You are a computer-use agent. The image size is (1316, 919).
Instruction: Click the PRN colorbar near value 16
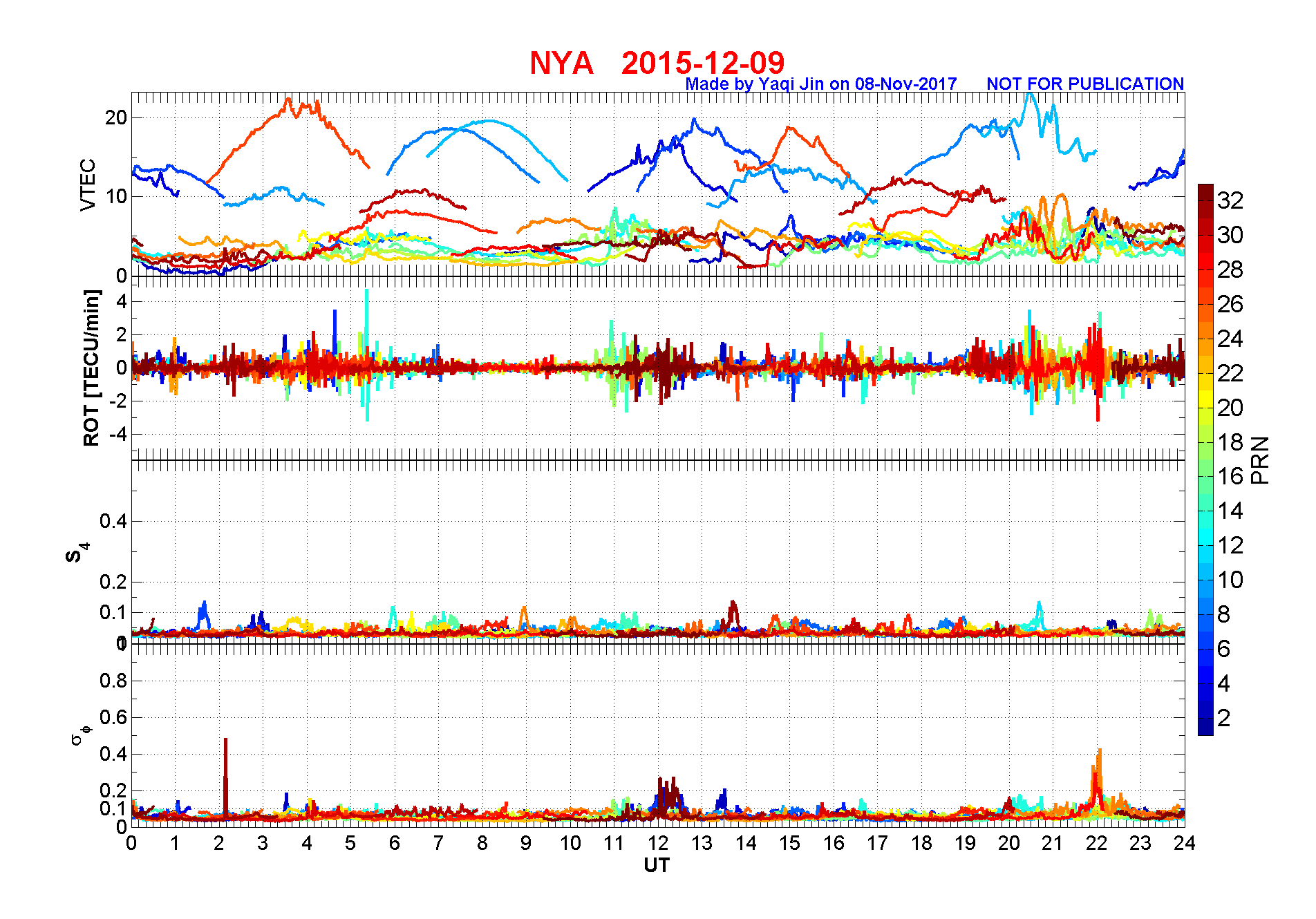tap(1205, 476)
